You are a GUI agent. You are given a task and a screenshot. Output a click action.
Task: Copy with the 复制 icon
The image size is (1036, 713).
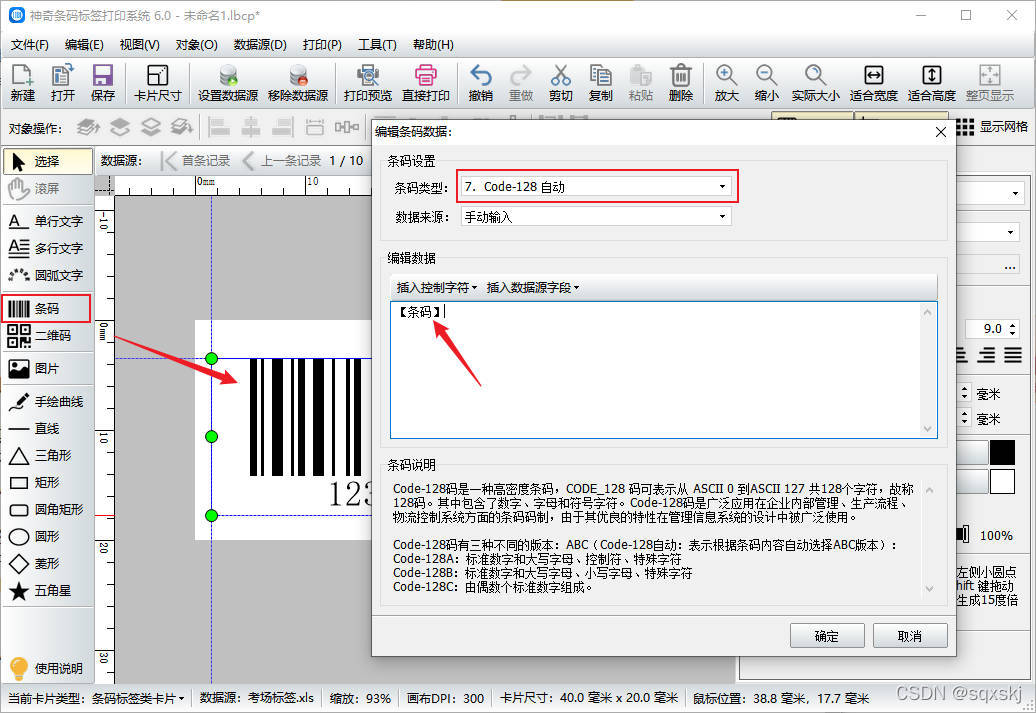(x=601, y=83)
